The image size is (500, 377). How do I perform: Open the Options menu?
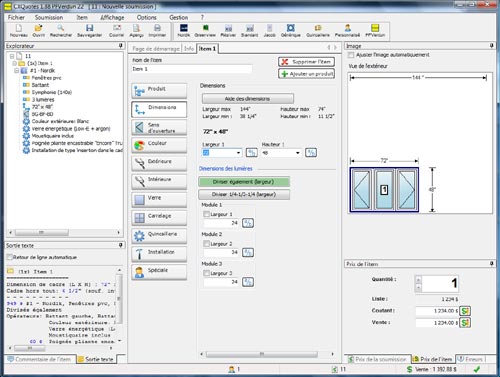(146, 17)
